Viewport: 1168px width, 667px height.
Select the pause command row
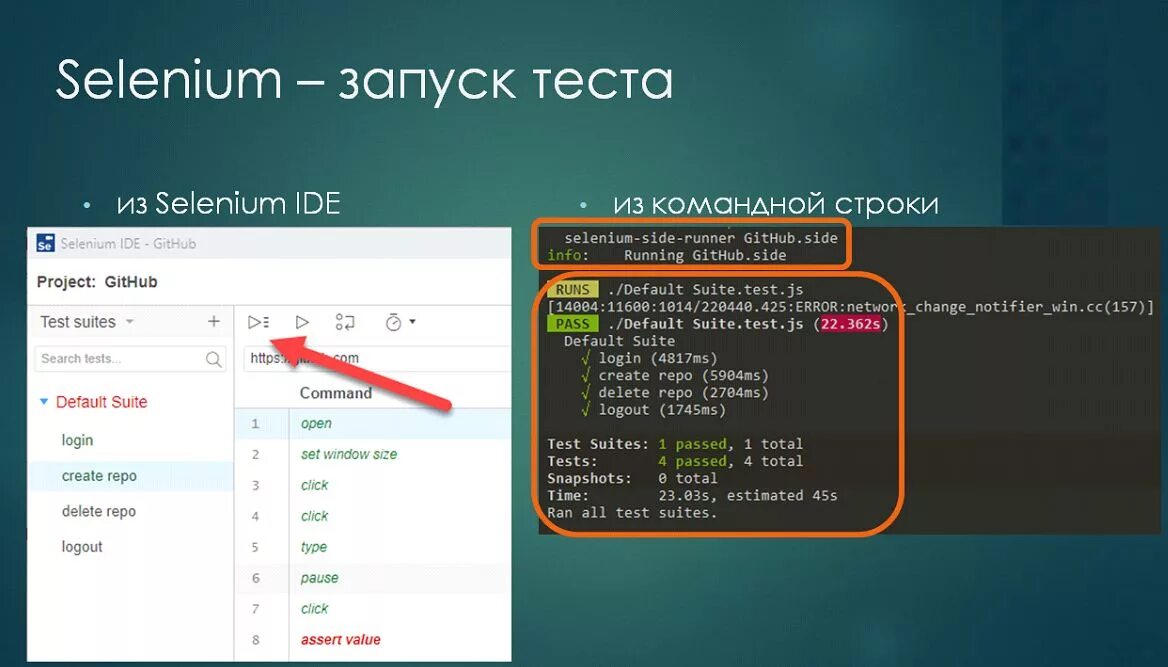click(x=373, y=578)
